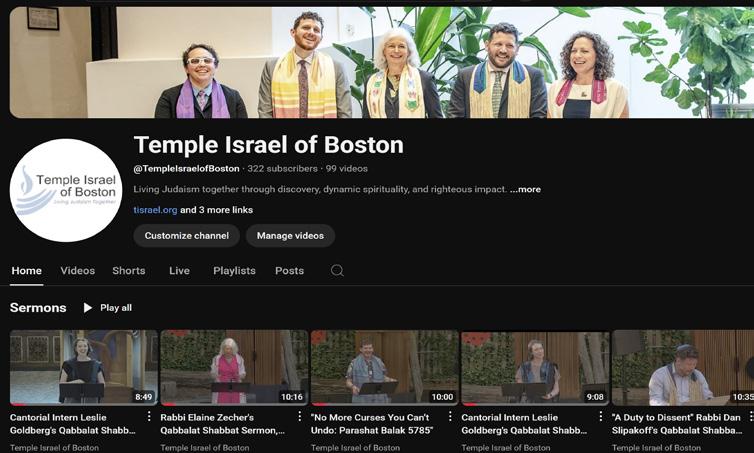This screenshot has height=453, width=754.
Task: Open the tisrael.org link
Action: coord(155,210)
